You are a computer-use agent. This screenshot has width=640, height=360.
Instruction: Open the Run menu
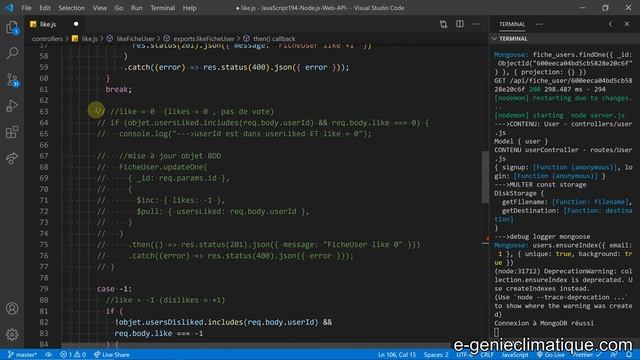pyautogui.click(x=137, y=8)
